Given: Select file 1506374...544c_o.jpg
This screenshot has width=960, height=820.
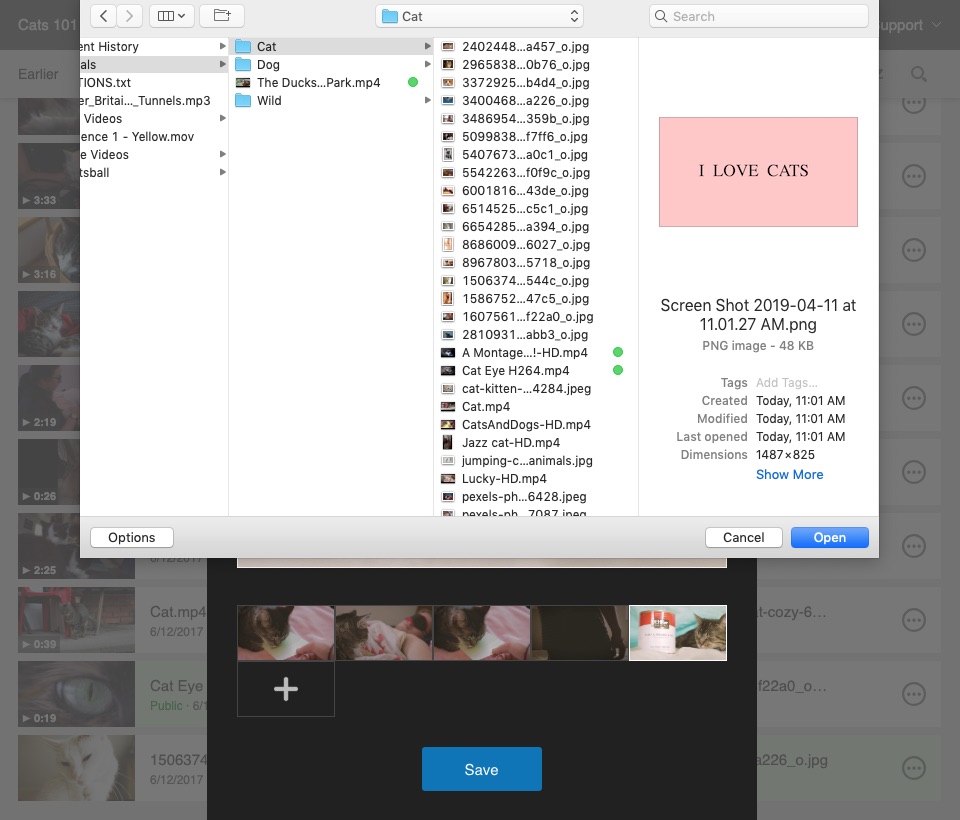Looking at the screenshot, I should [536, 280].
